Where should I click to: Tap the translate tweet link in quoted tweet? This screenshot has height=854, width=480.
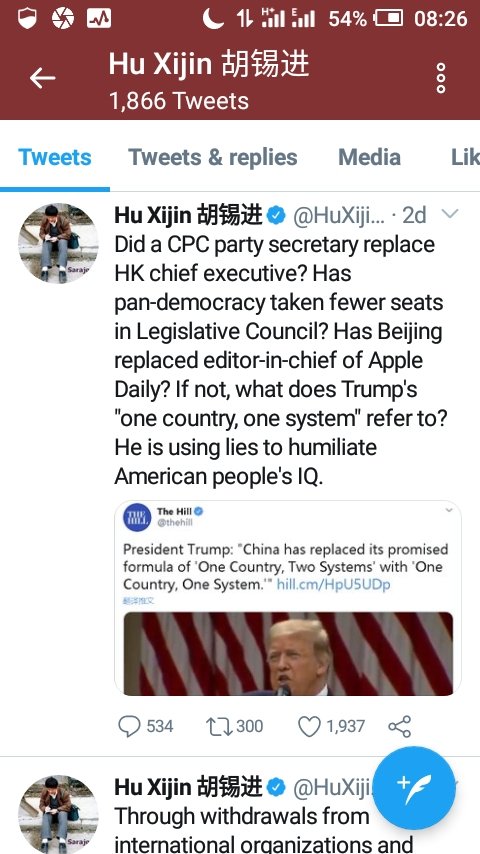pyautogui.click(x=138, y=600)
